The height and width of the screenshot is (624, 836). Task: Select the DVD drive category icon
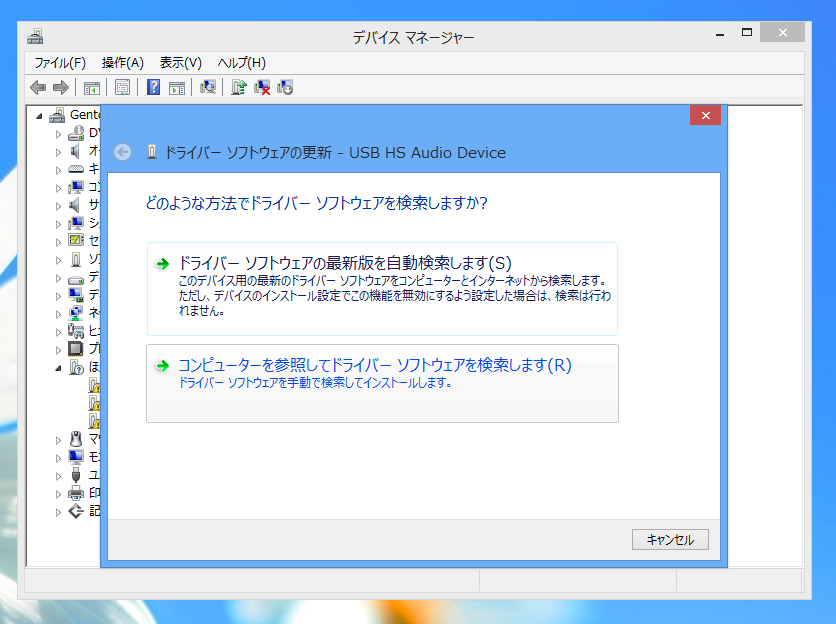[76, 133]
